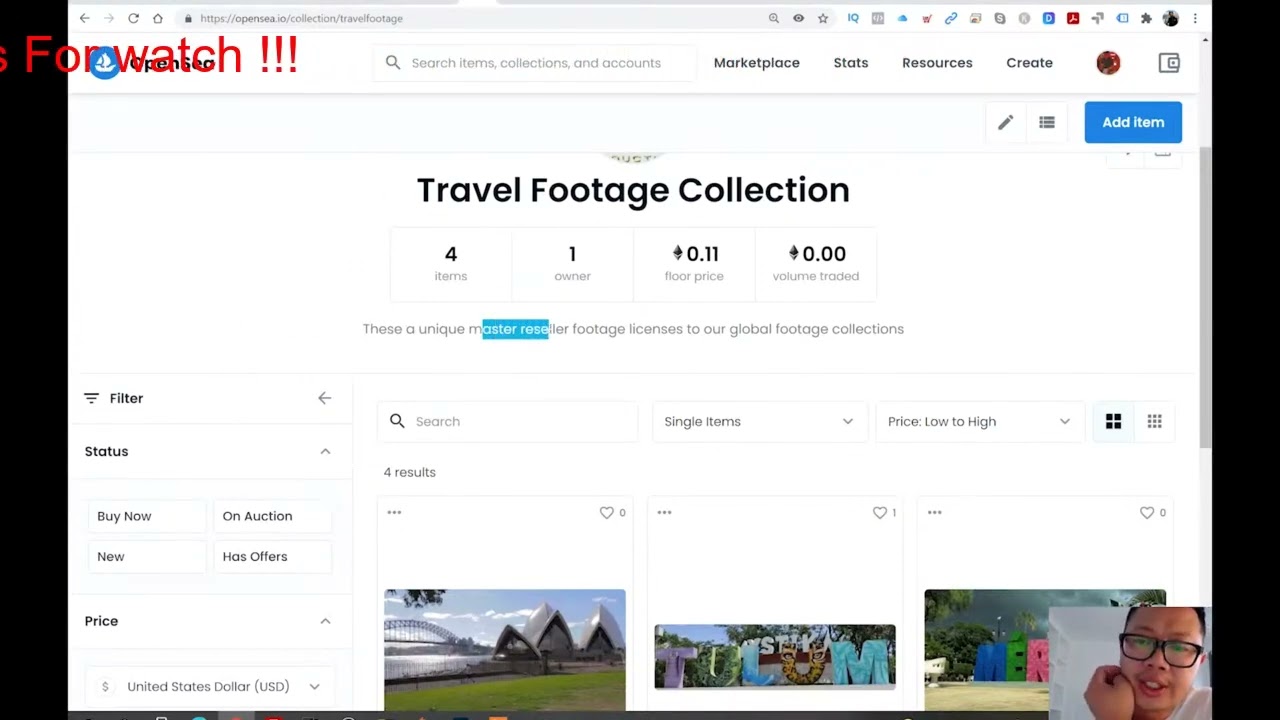The width and height of the screenshot is (1280, 720).
Task: Click the zoom magnifier in address bar
Action: (774, 18)
